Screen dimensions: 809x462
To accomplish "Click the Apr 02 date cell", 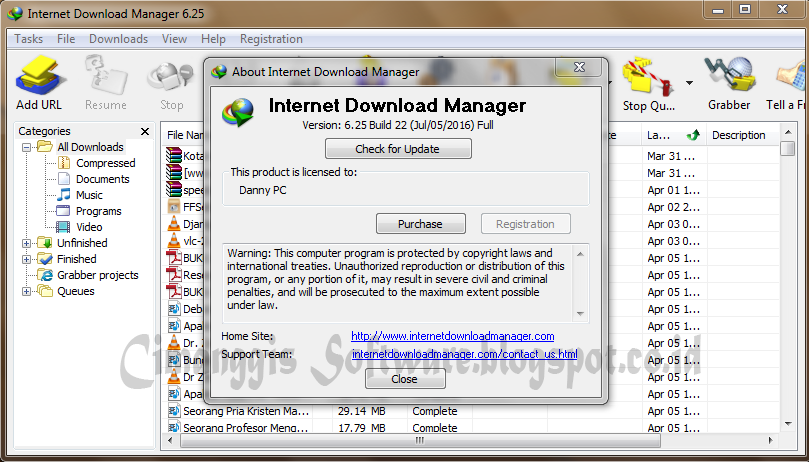I will coord(674,207).
